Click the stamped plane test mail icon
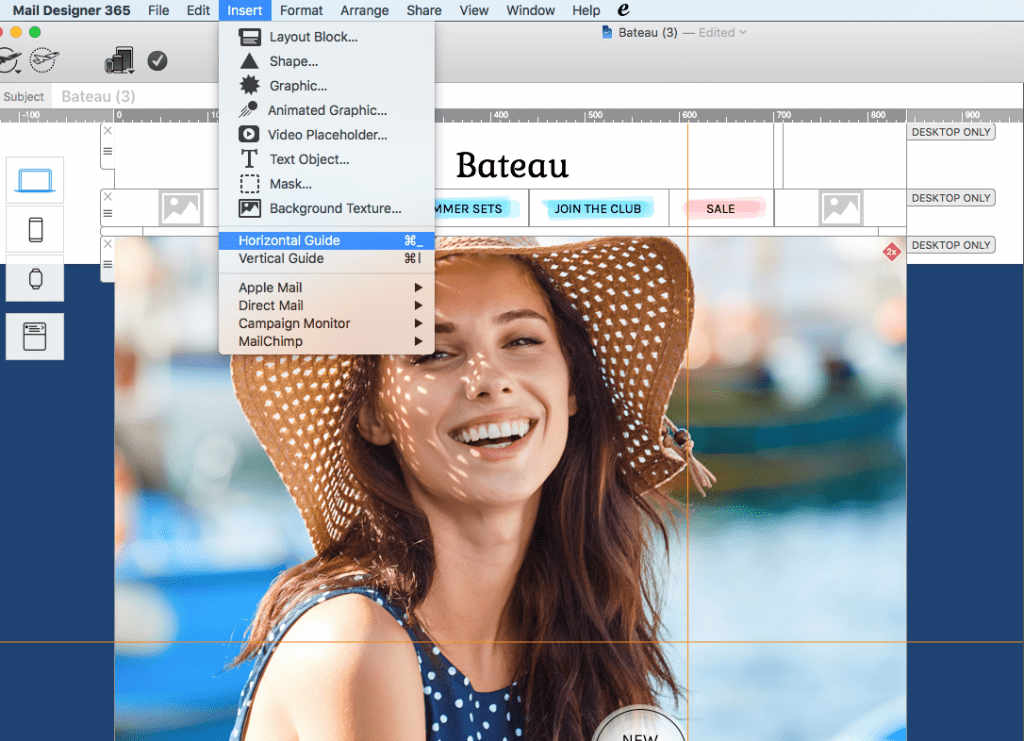1024x741 pixels. pyautogui.click(x=44, y=61)
